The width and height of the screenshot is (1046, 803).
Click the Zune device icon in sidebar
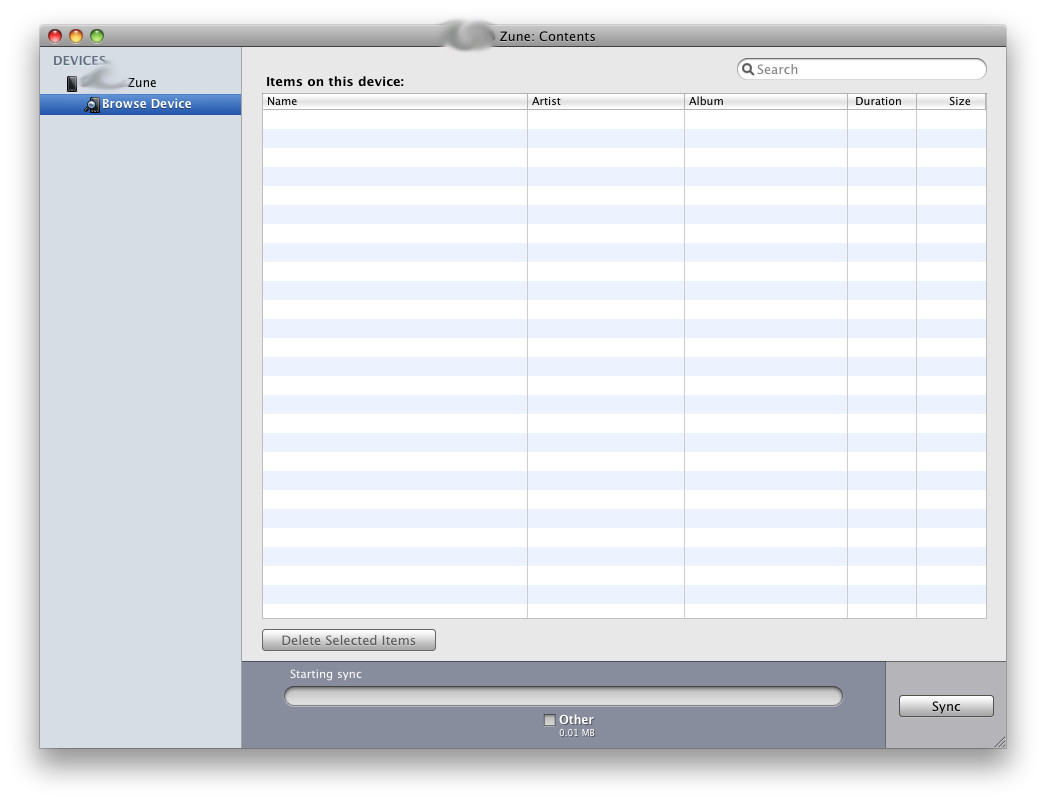[x=72, y=83]
